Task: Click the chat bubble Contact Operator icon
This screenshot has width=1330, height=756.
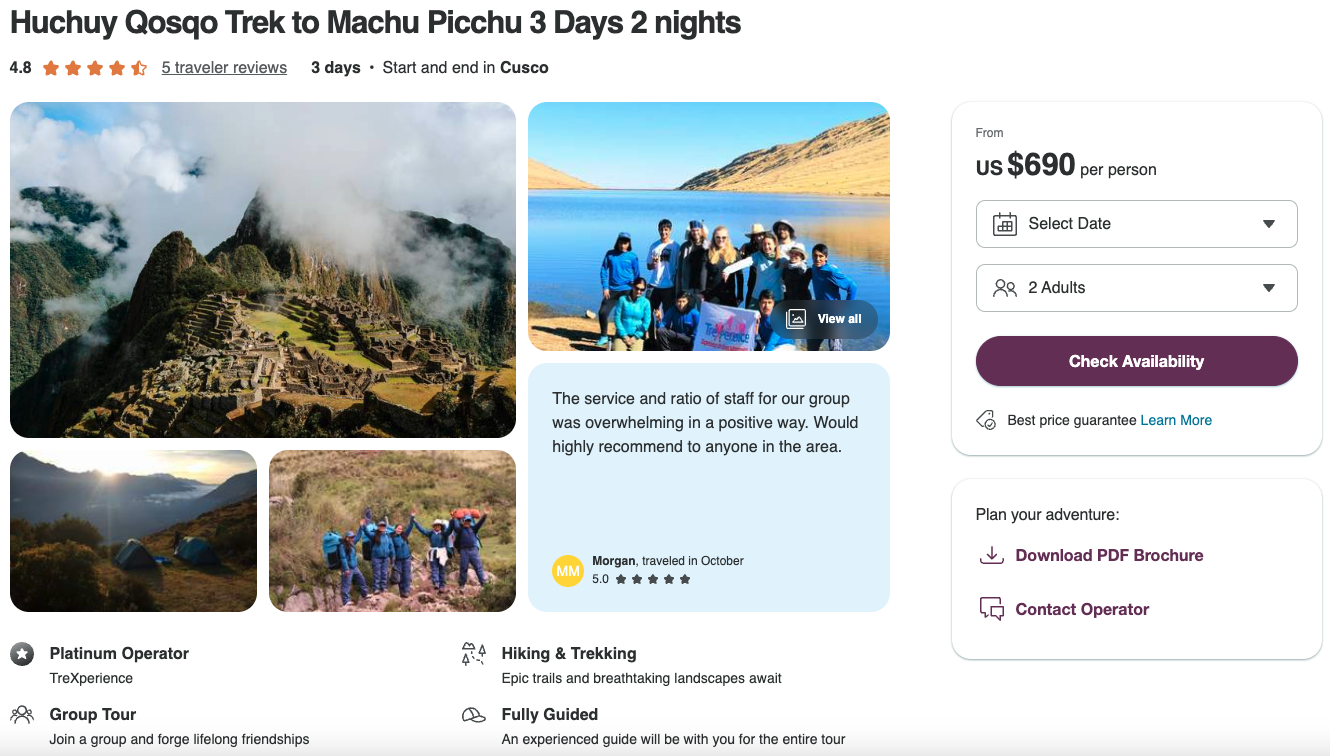Action: point(991,609)
